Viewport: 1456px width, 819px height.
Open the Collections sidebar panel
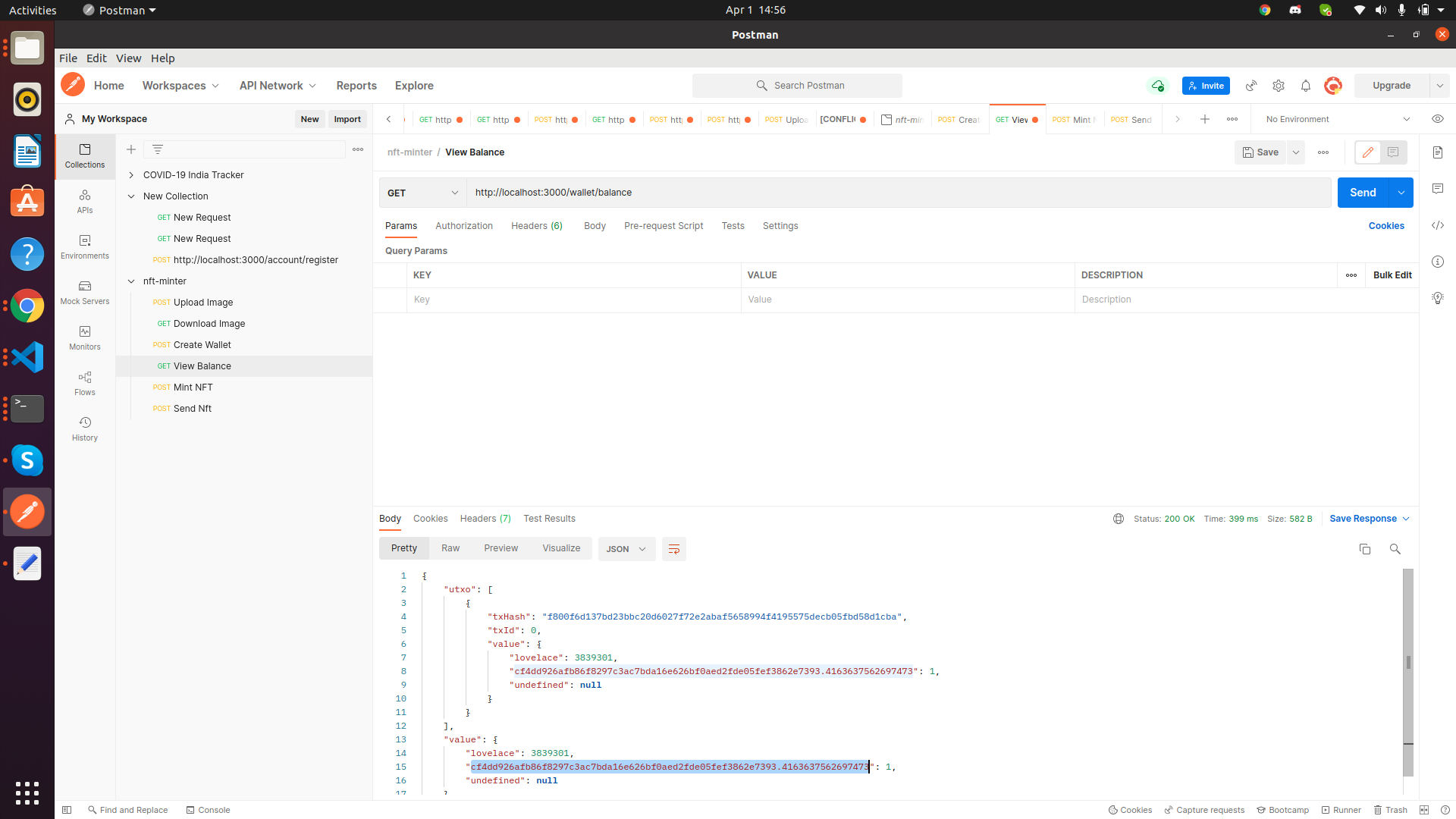pos(85,156)
